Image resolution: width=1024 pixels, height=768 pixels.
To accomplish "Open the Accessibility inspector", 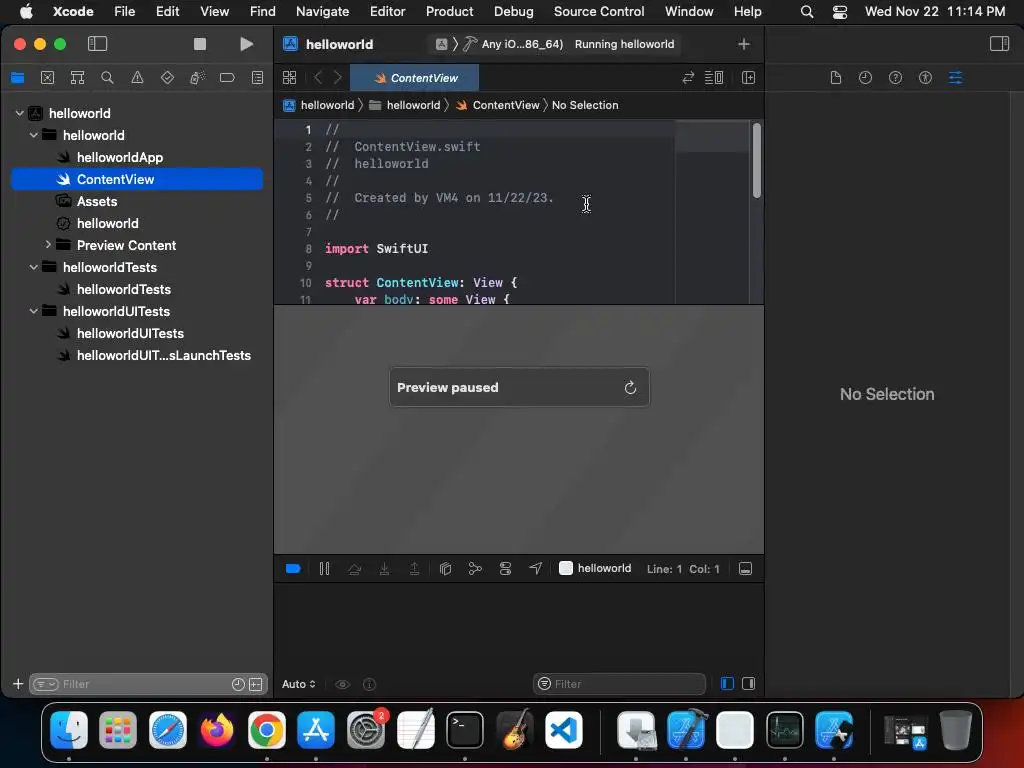I will [925, 78].
